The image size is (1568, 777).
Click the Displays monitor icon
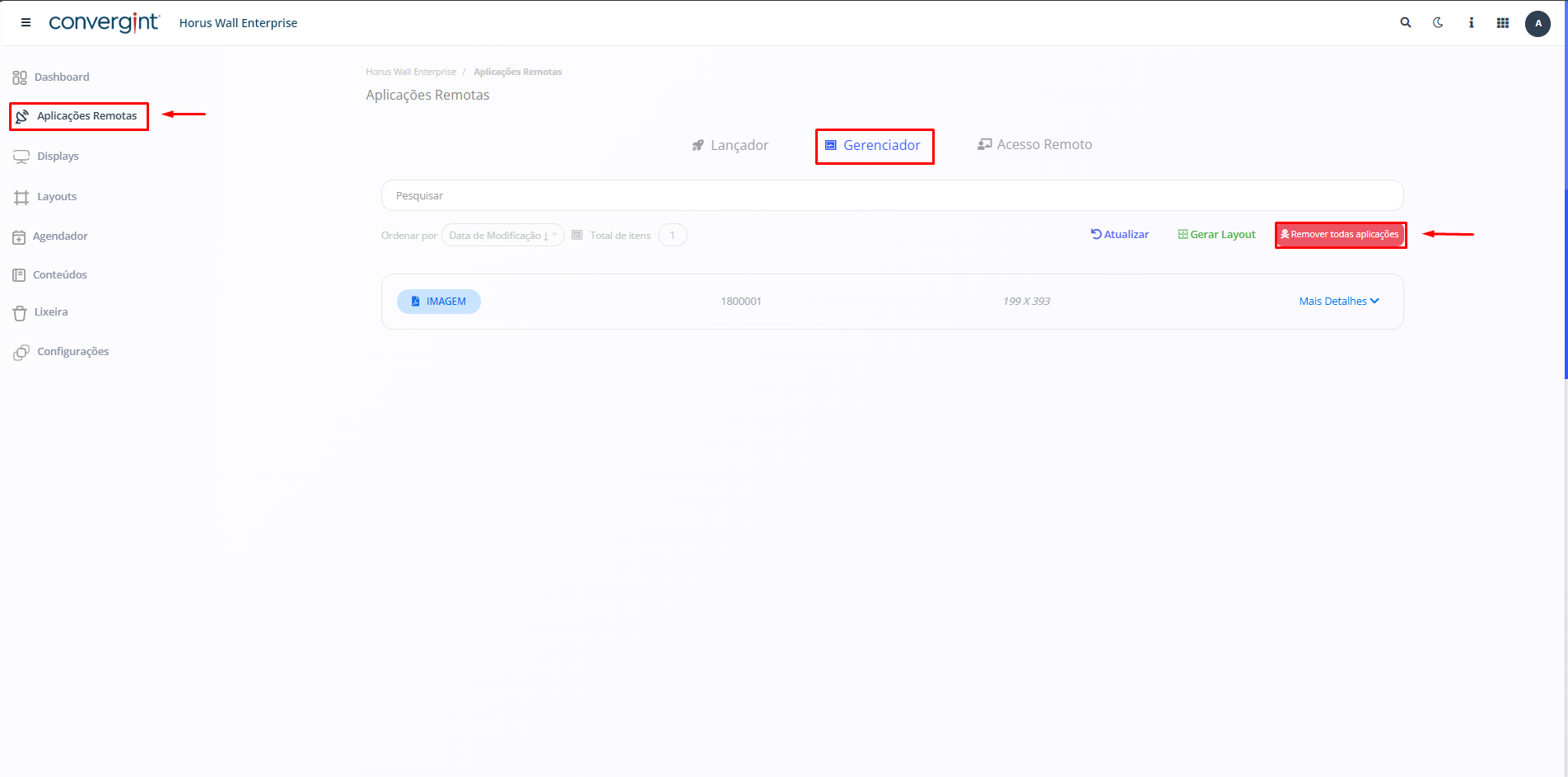[21, 157]
